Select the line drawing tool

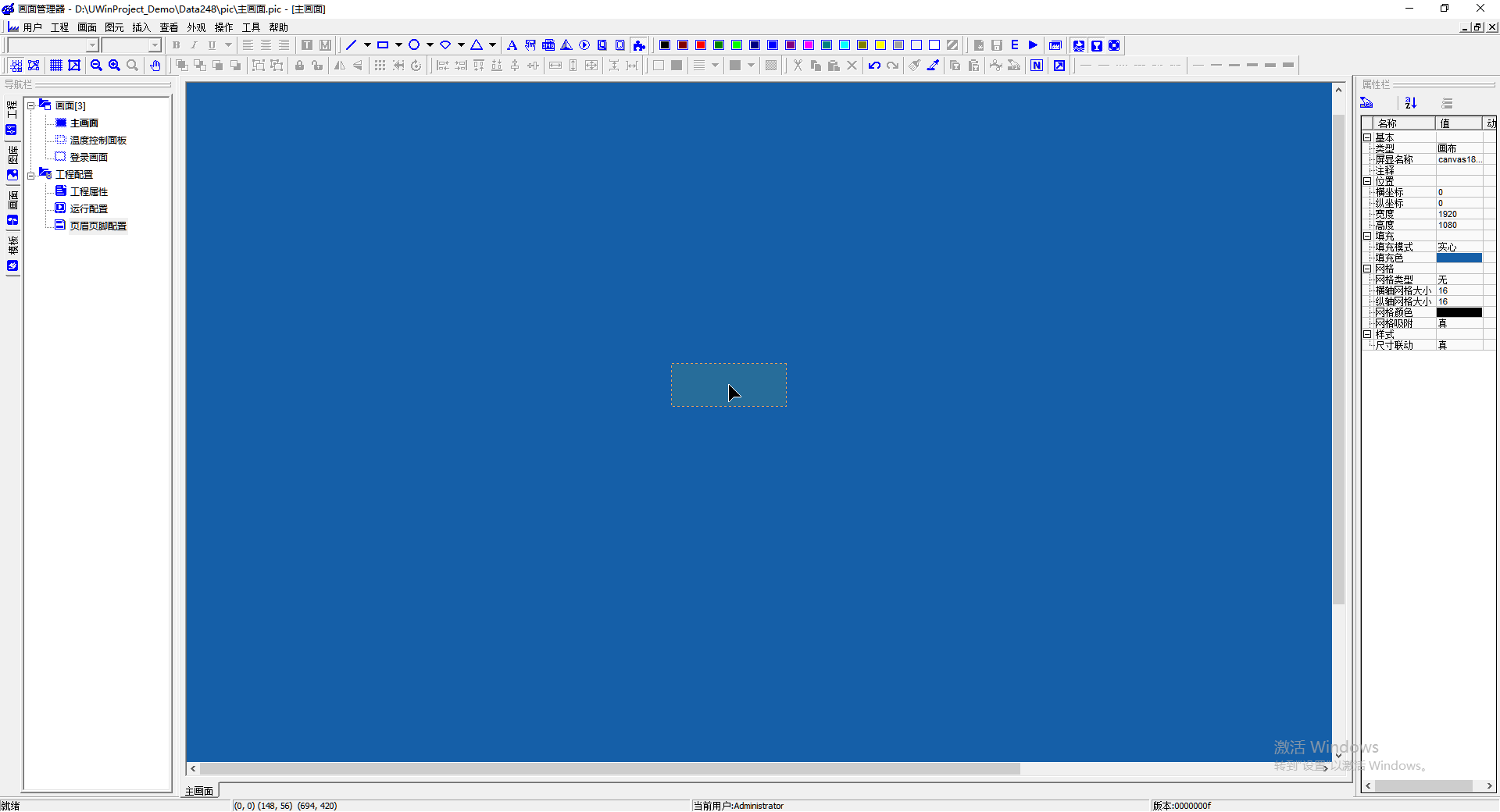pos(352,45)
